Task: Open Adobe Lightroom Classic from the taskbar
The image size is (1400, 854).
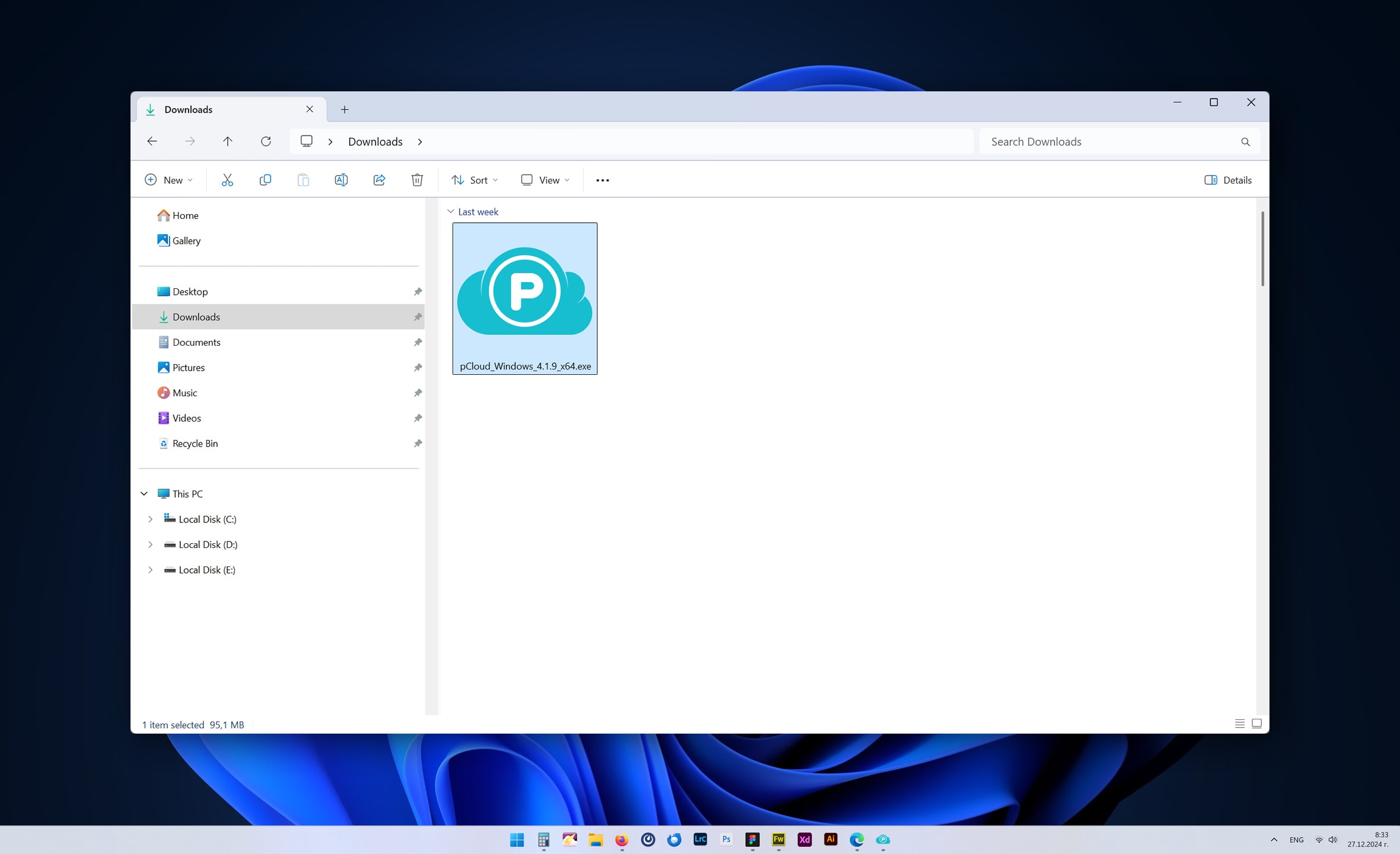Action: (700, 839)
